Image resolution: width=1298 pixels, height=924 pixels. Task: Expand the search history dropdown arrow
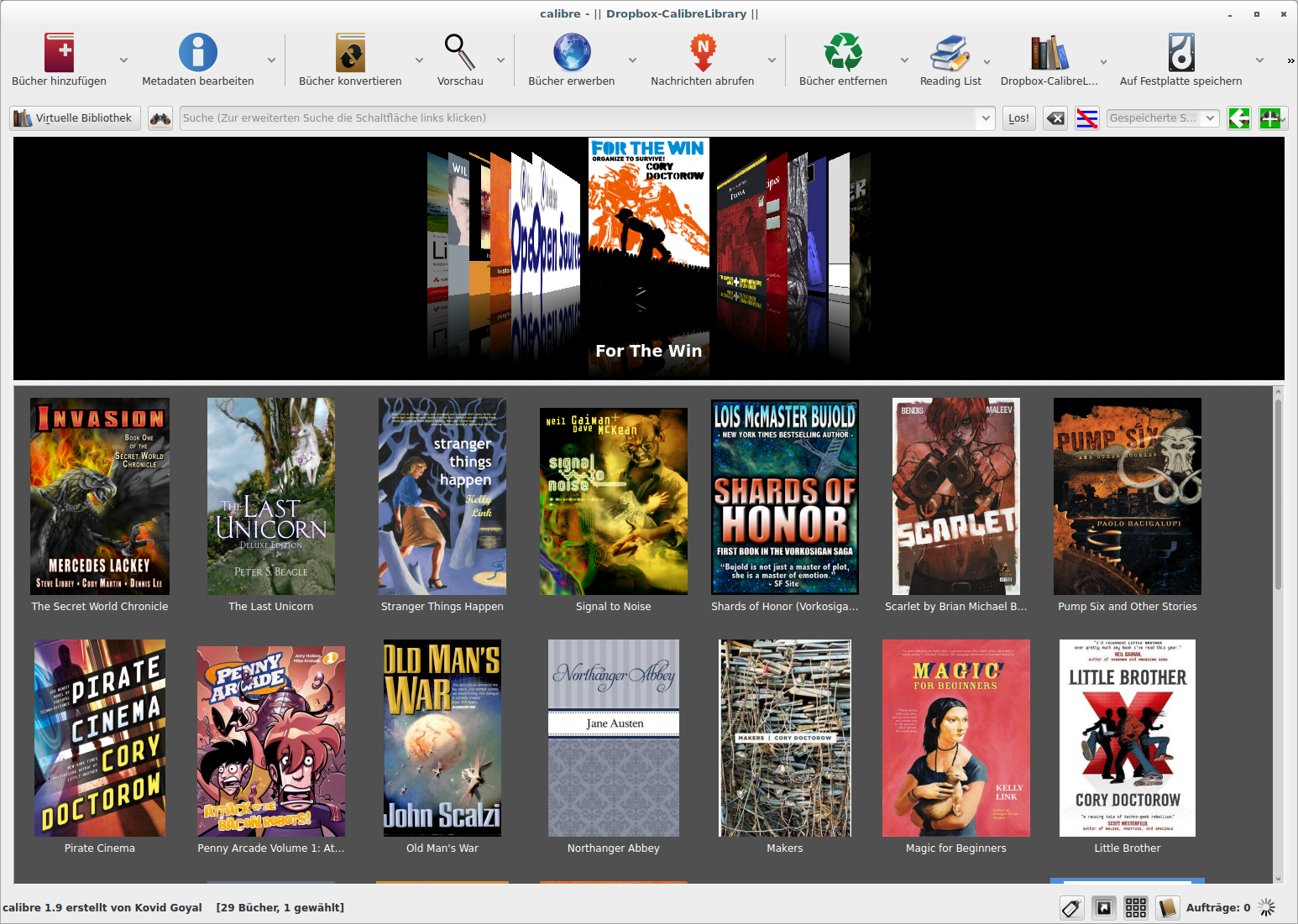986,118
